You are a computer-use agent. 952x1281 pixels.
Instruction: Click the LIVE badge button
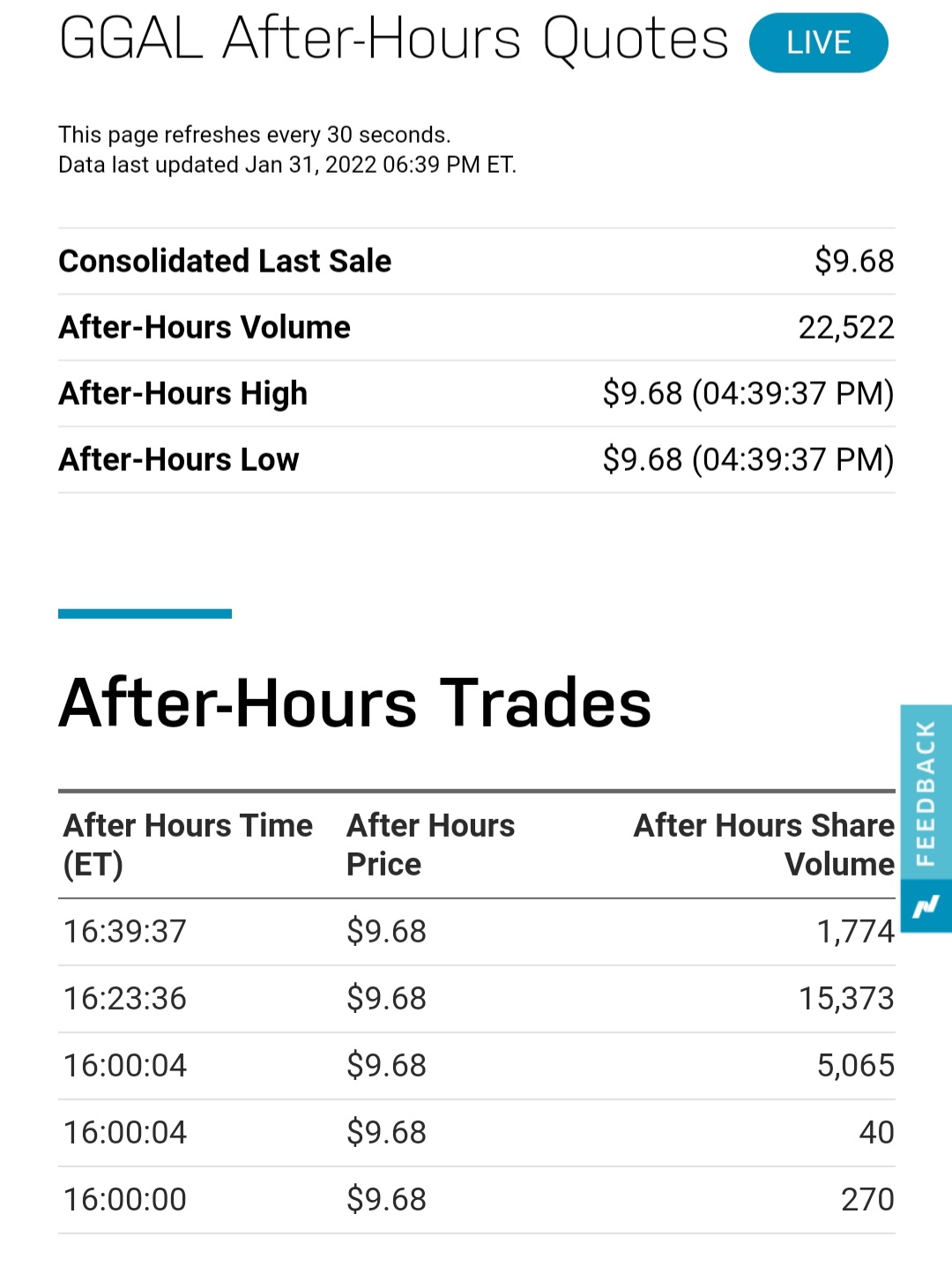(818, 42)
